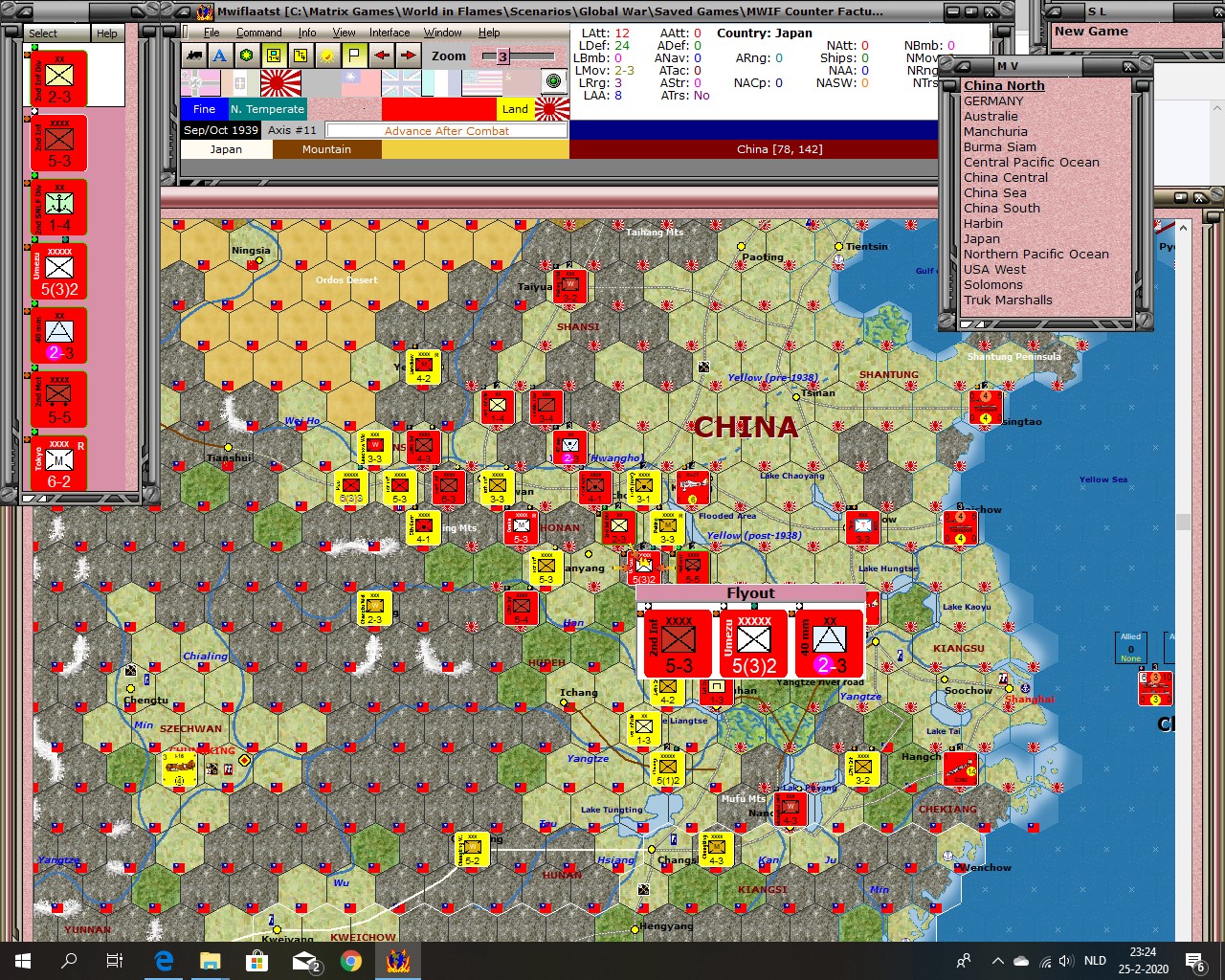Toggle the sun weather toolbar button
This screenshot has height=980, width=1225.
[327, 56]
